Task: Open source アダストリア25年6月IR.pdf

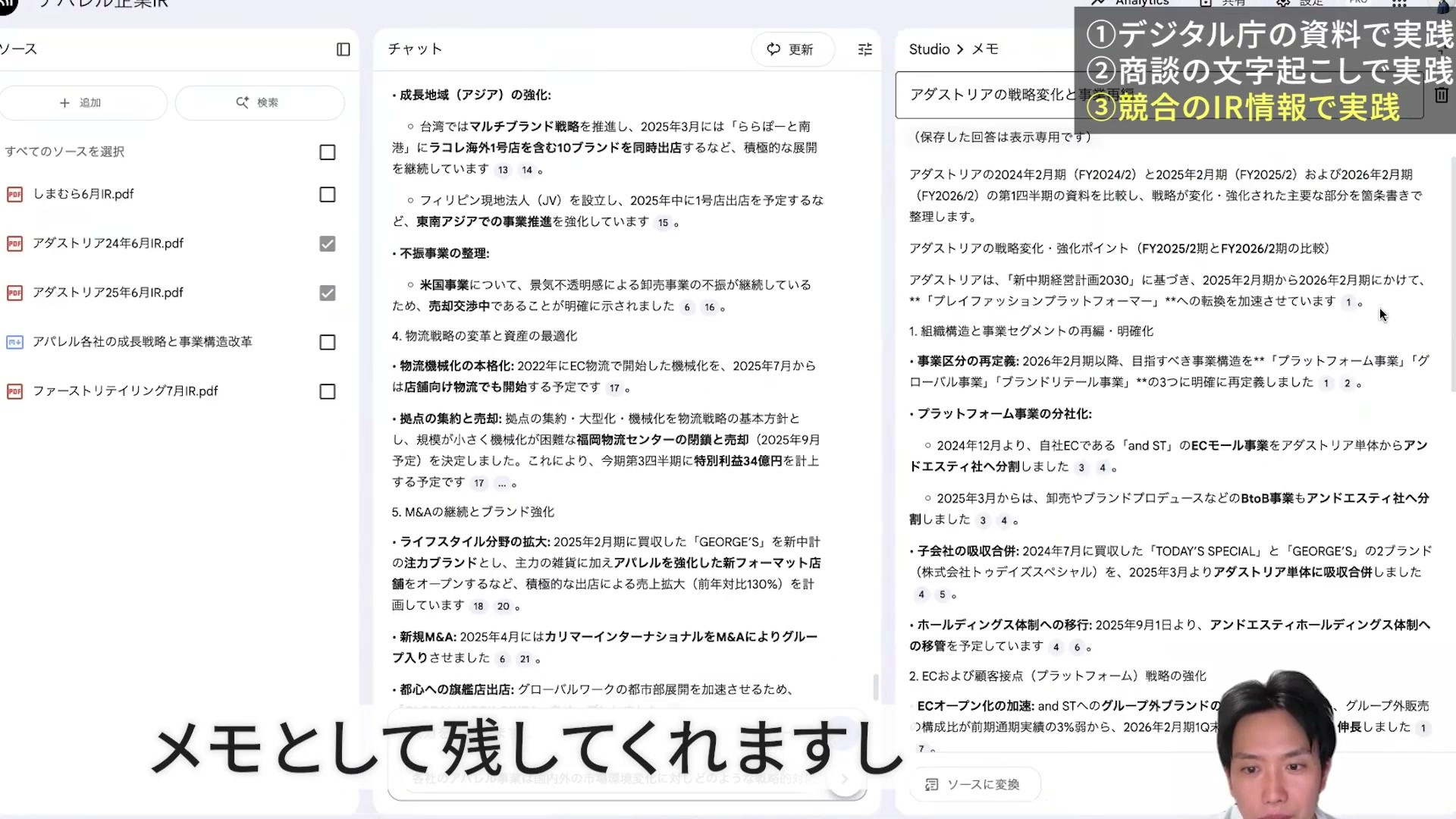Action: (x=108, y=293)
